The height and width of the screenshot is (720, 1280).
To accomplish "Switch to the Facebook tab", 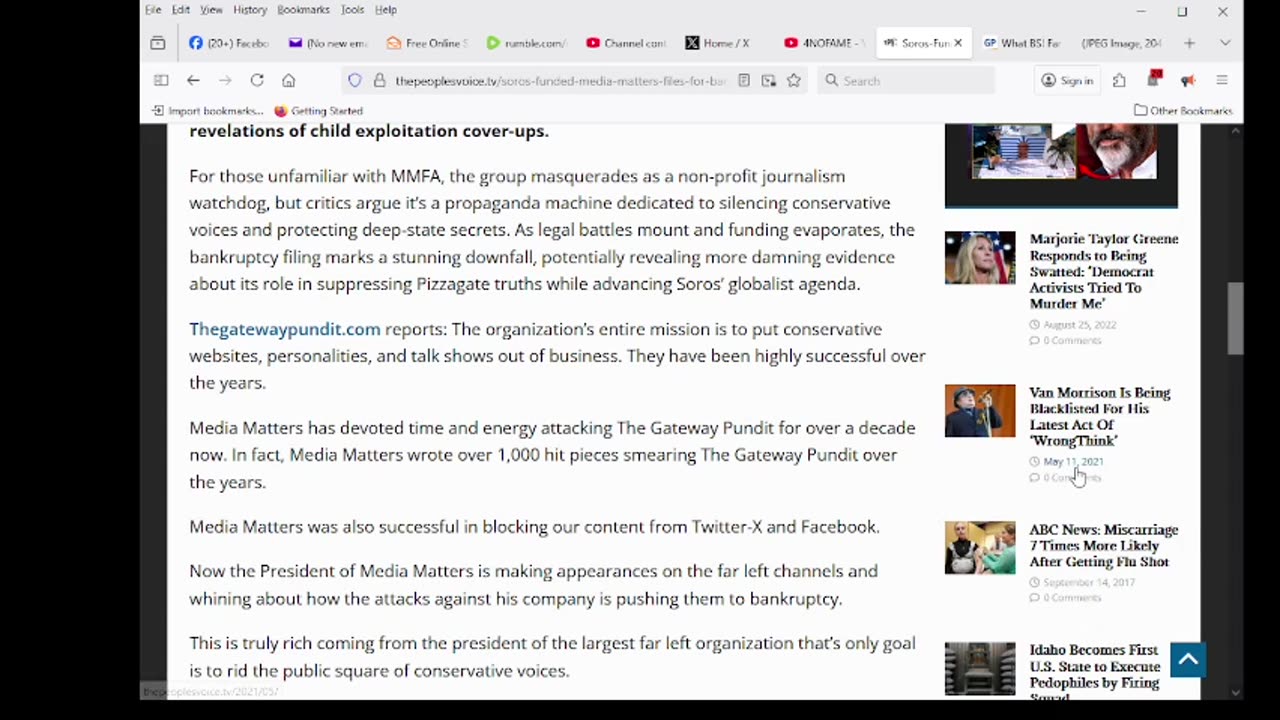I will pyautogui.click(x=229, y=43).
